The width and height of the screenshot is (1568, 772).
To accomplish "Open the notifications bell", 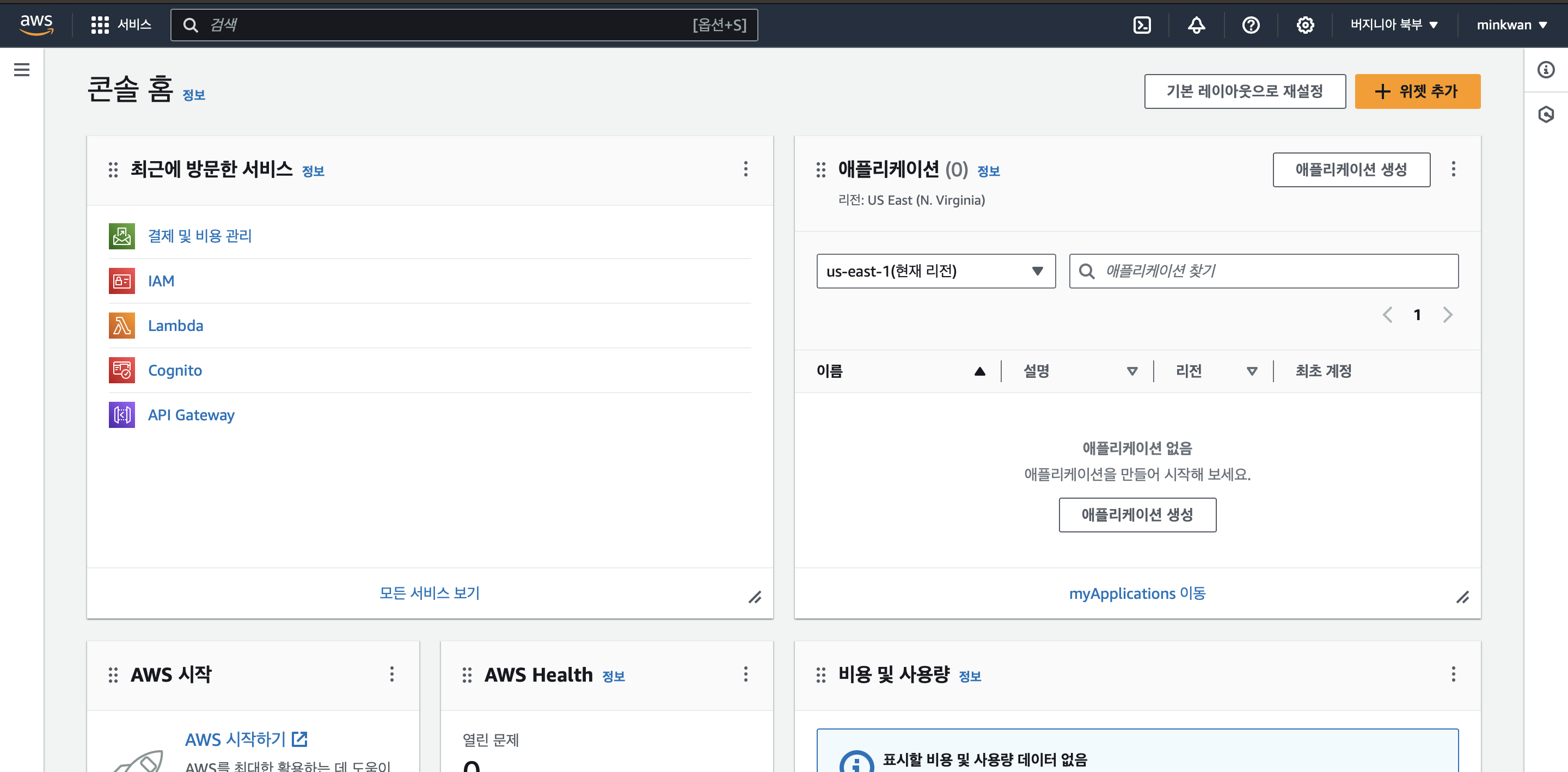I will 1196,25.
